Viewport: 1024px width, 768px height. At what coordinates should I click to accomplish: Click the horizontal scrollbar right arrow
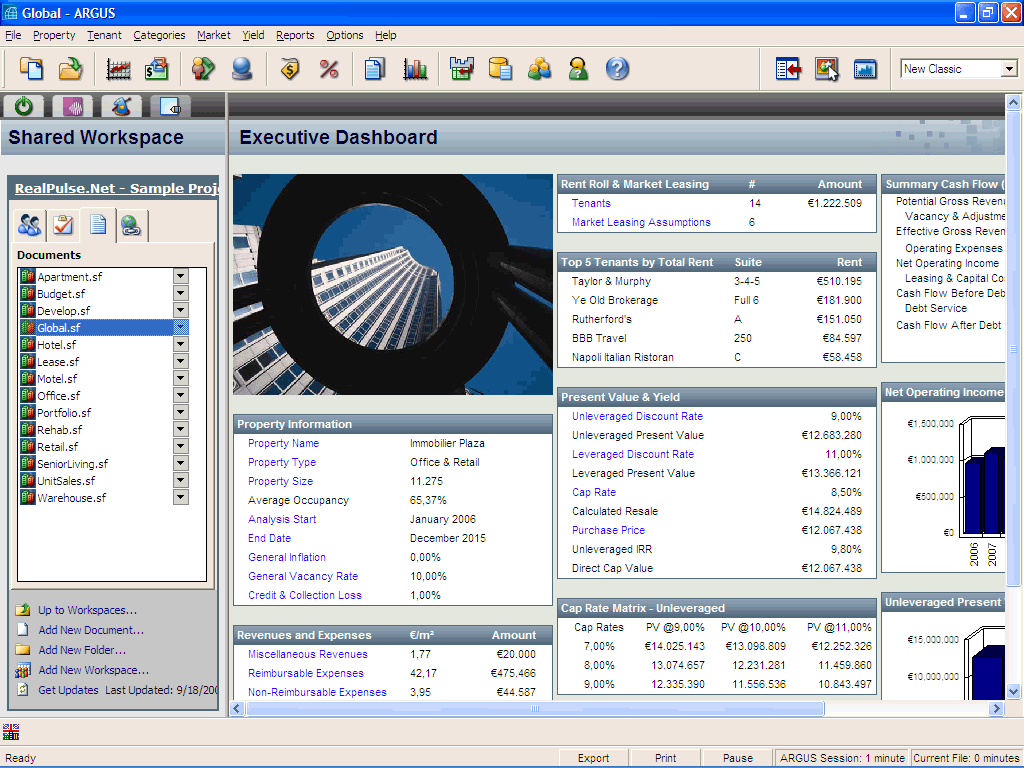(997, 709)
